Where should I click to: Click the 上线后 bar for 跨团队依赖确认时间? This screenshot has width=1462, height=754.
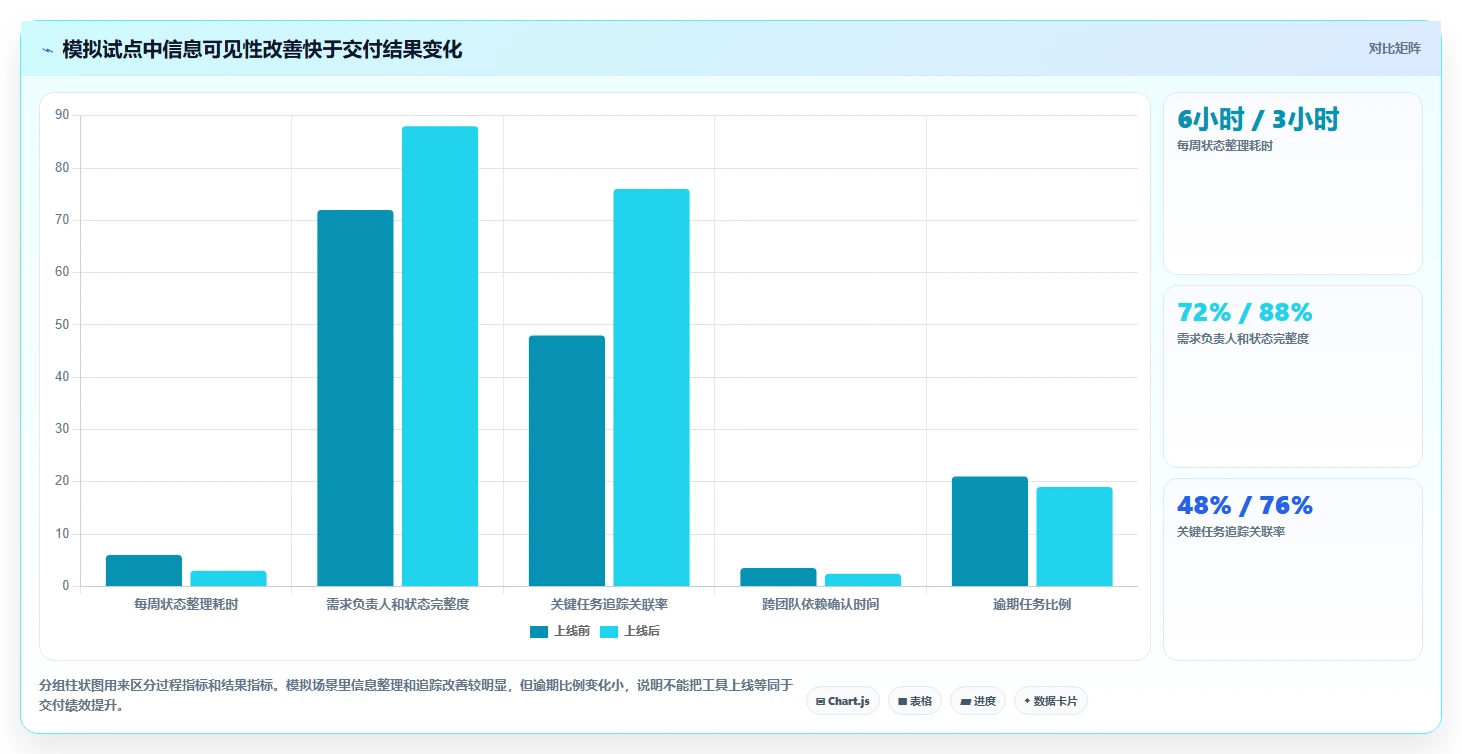863,580
